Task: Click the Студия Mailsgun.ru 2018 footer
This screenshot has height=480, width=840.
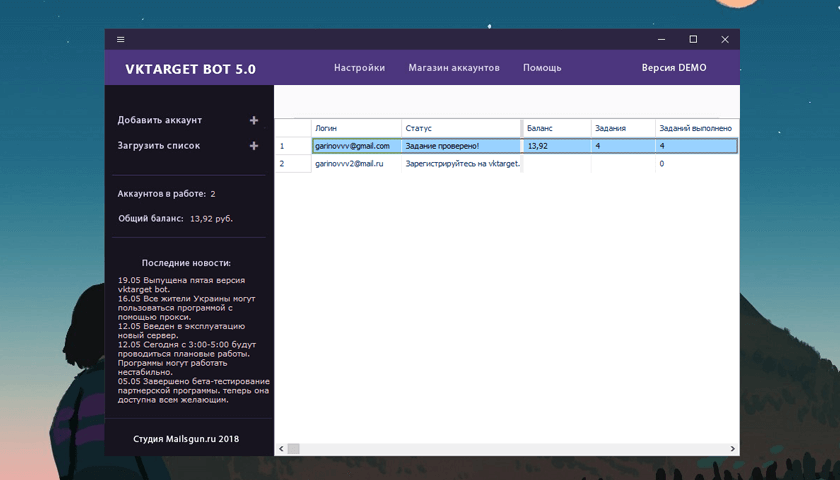Action: coord(186,439)
